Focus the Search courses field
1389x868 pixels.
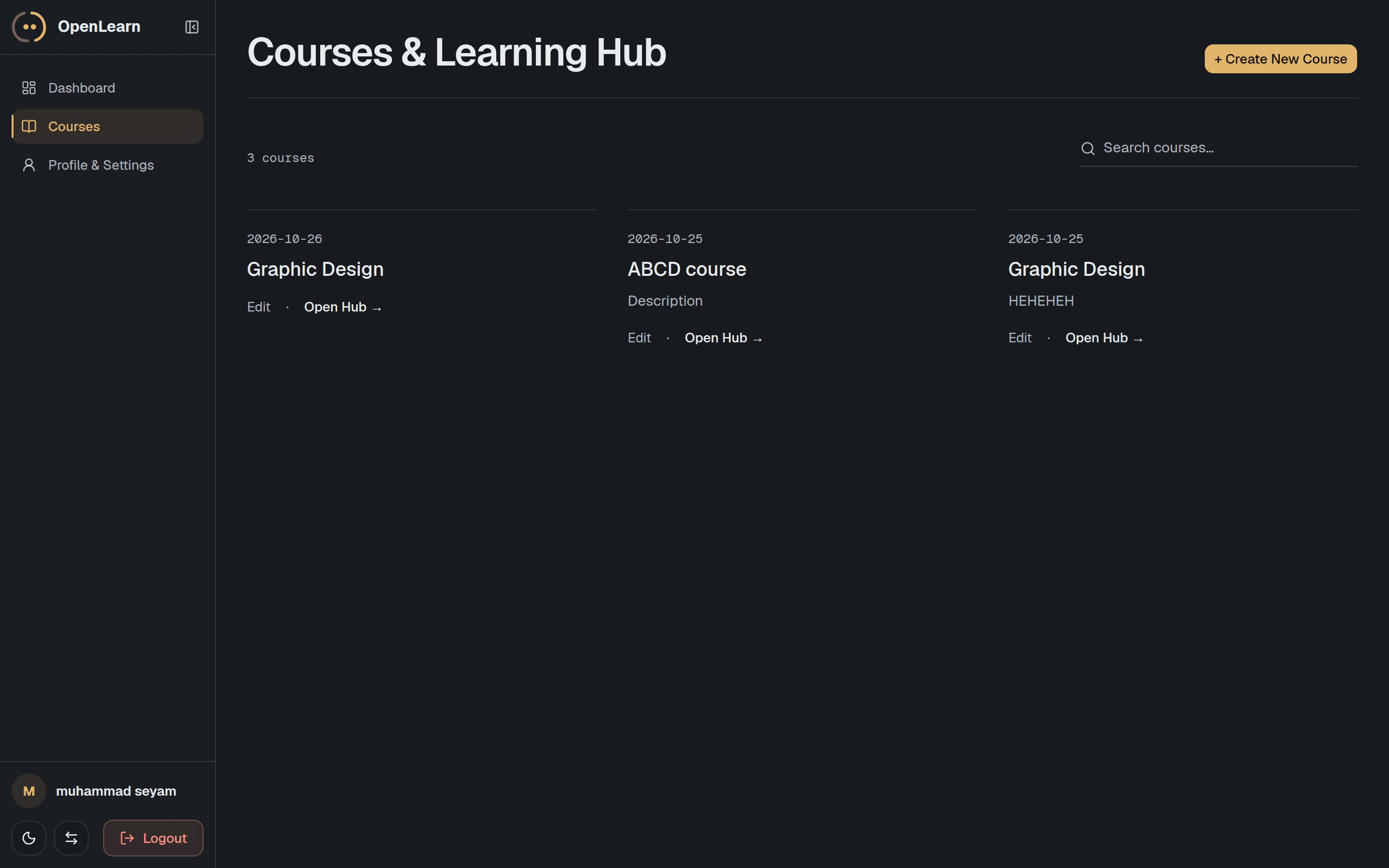pos(1219,148)
